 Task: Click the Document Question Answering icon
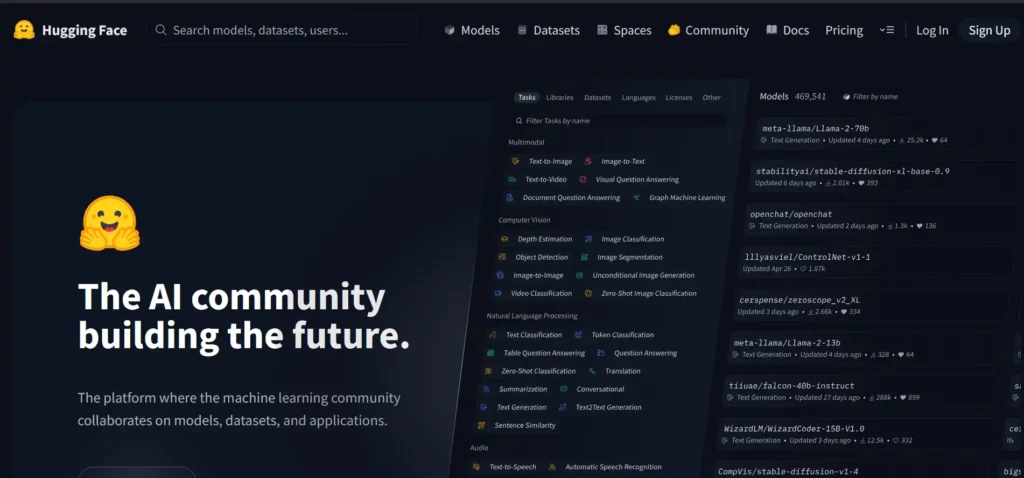coord(510,197)
